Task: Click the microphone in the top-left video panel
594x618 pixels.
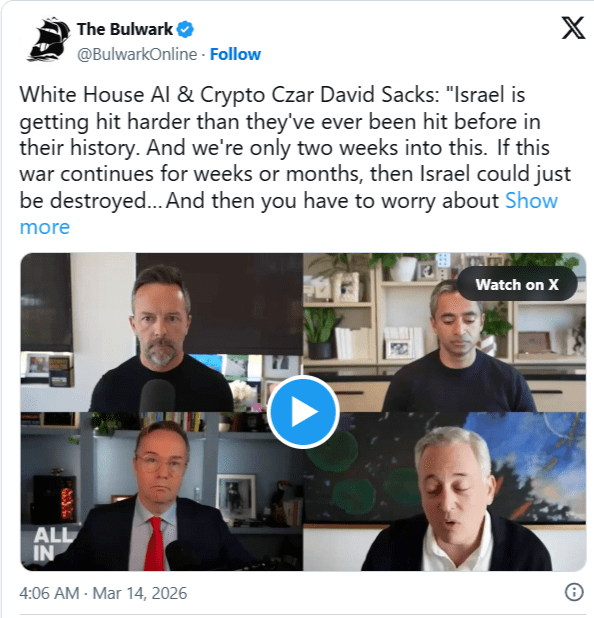Action: click(158, 396)
